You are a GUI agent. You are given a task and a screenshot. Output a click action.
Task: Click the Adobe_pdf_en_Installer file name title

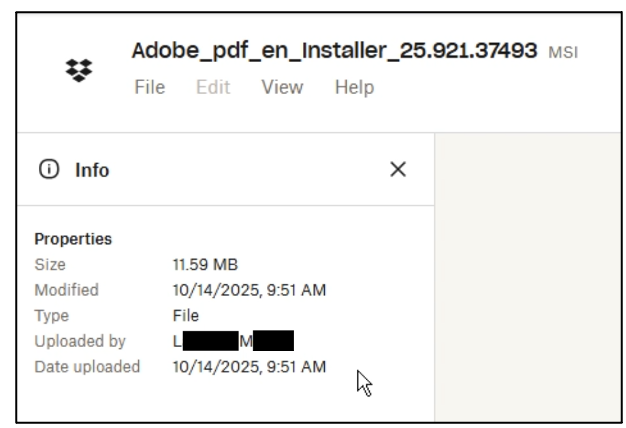(x=335, y=51)
